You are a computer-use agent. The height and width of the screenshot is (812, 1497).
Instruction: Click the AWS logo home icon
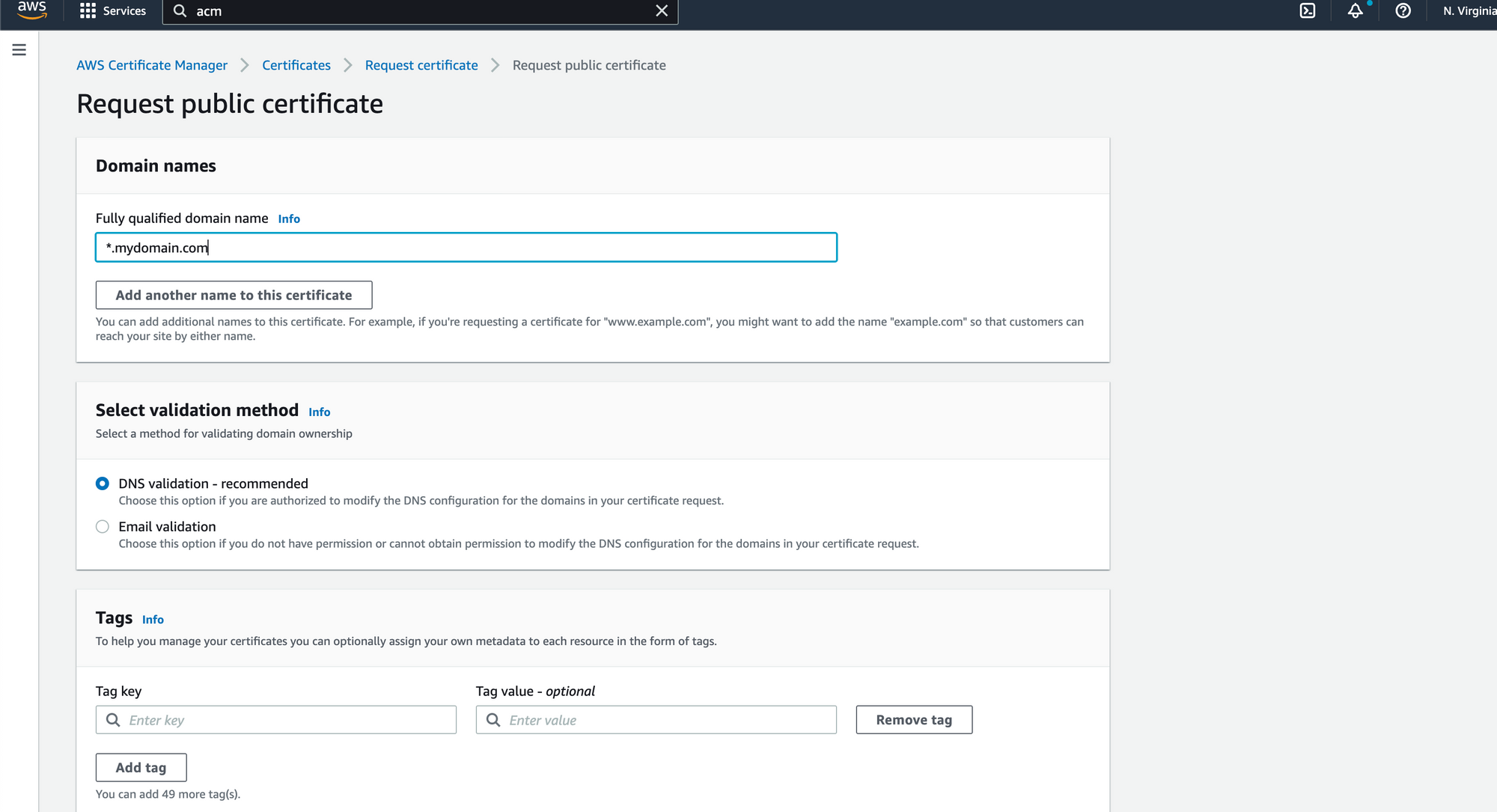(31, 10)
